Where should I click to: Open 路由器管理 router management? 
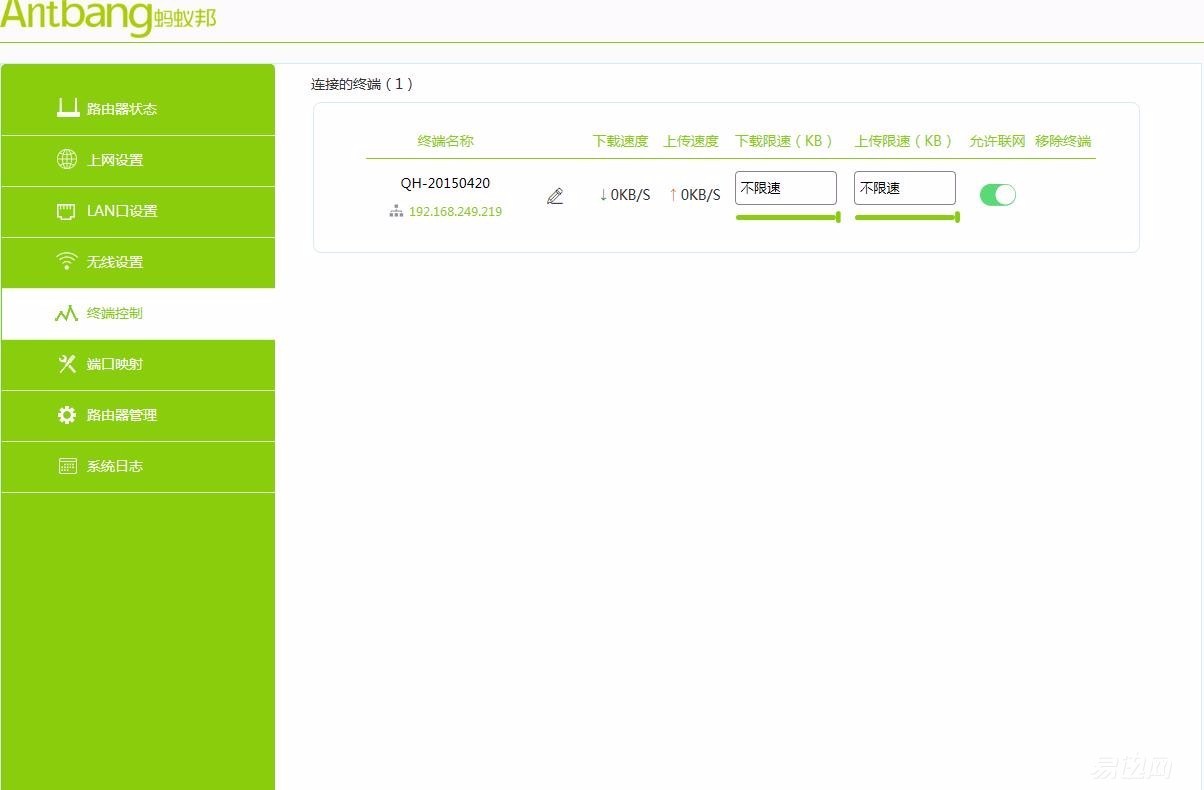click(138, 415)
